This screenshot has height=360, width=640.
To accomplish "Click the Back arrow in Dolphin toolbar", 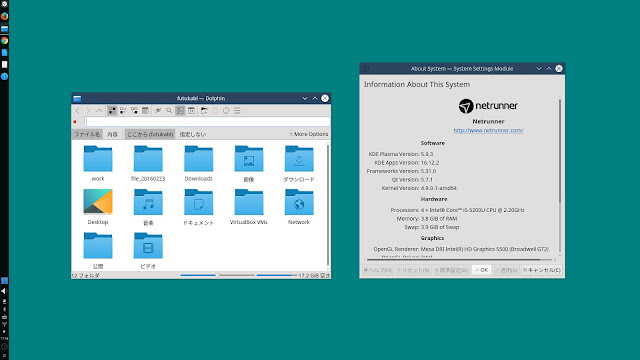I will pyautogui.click(x=78, y=111).
